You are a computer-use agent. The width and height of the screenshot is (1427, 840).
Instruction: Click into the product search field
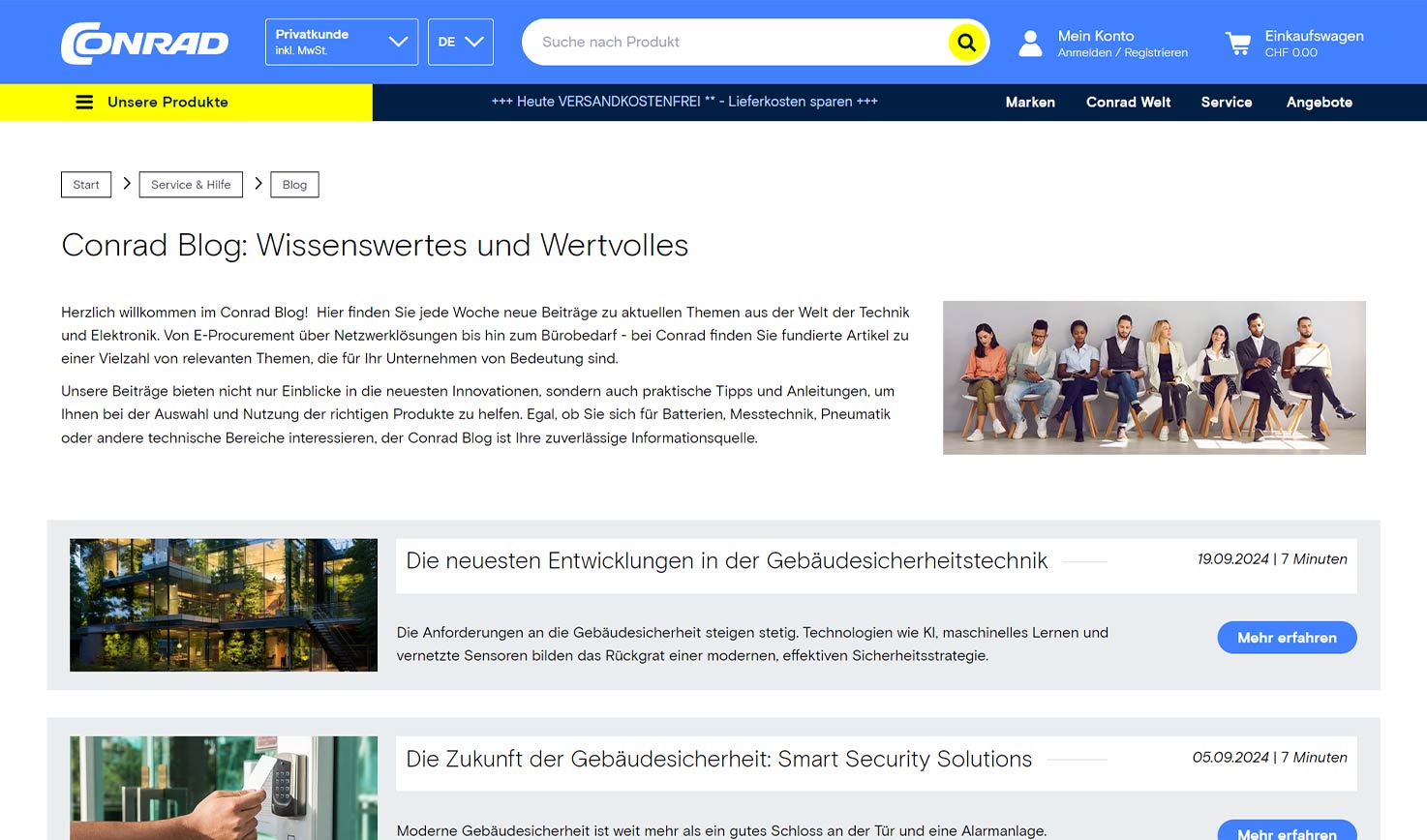(x=726, y=42)
